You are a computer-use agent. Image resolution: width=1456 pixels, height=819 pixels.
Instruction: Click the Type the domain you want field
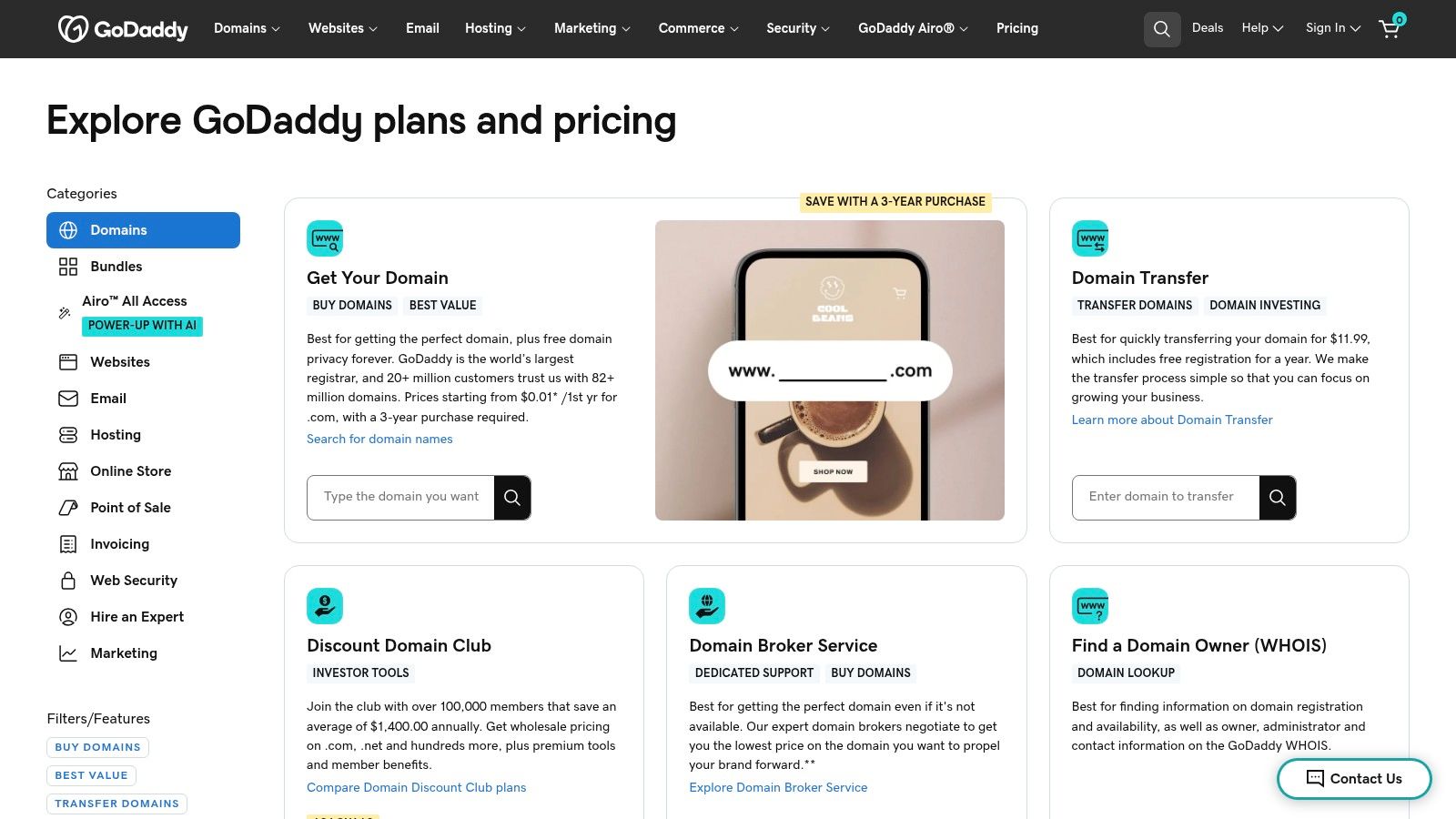pyautogui.click(x=400, y=498)
